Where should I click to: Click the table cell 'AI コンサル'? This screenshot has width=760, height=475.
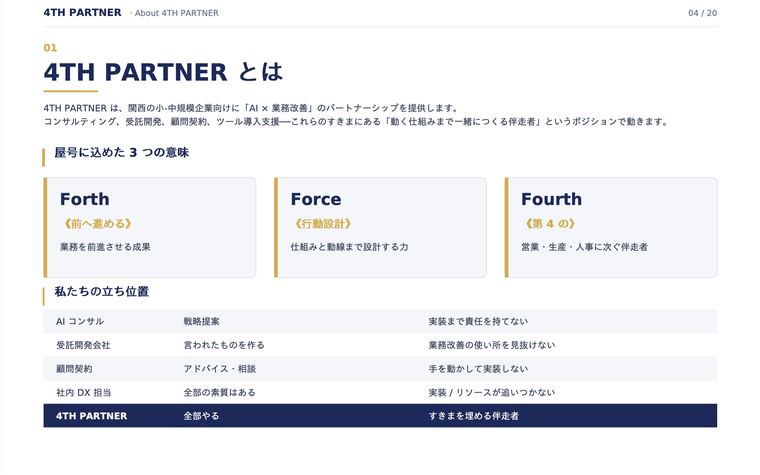point(80,321)
